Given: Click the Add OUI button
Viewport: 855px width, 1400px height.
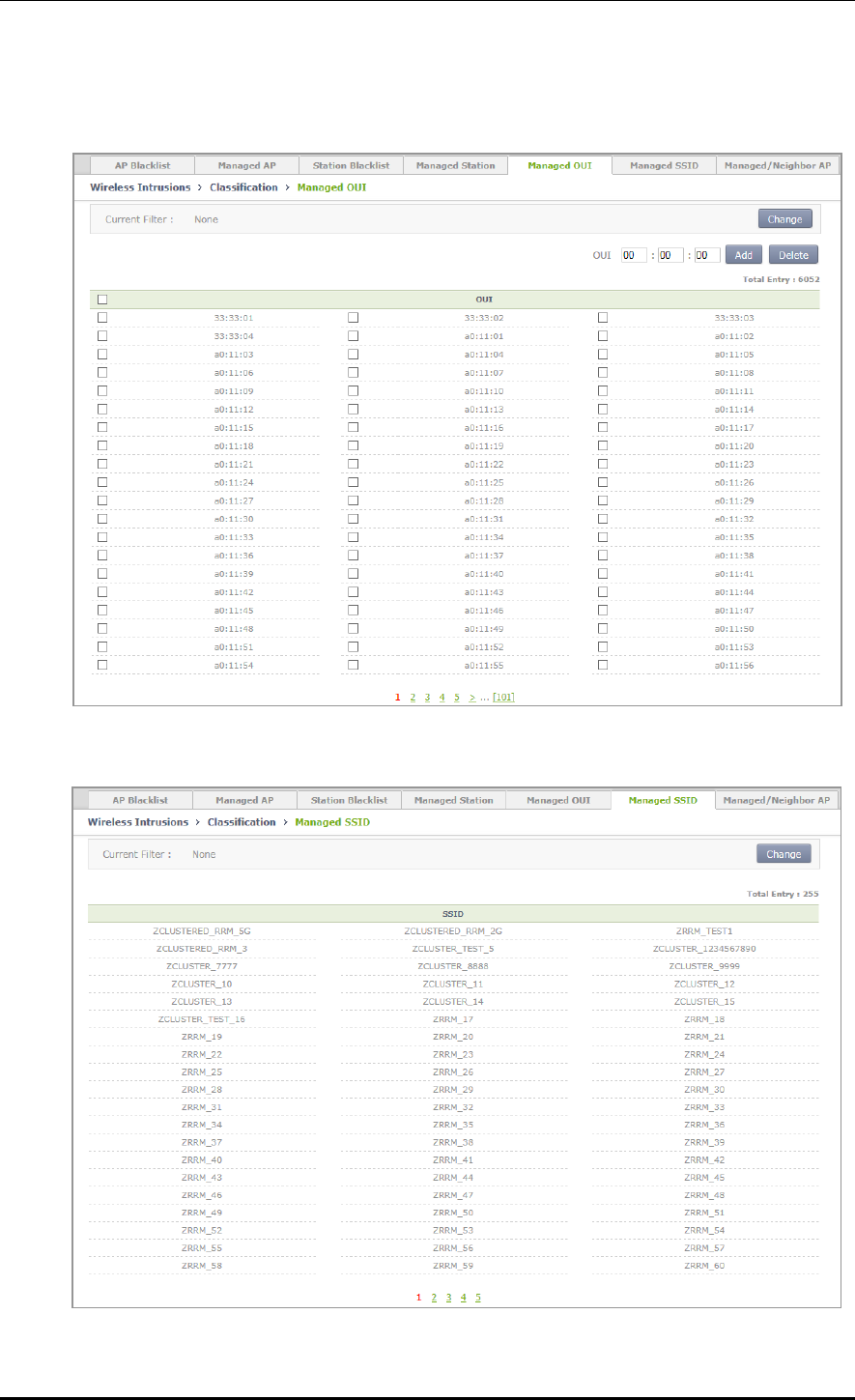Looking at the screenshot, I should (743, 255).
